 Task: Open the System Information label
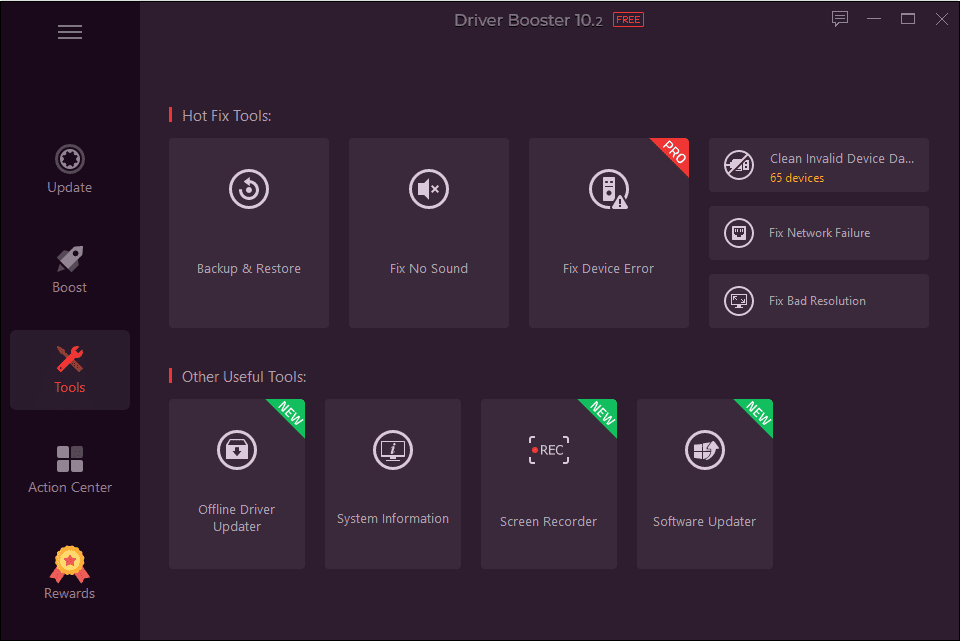393,519
